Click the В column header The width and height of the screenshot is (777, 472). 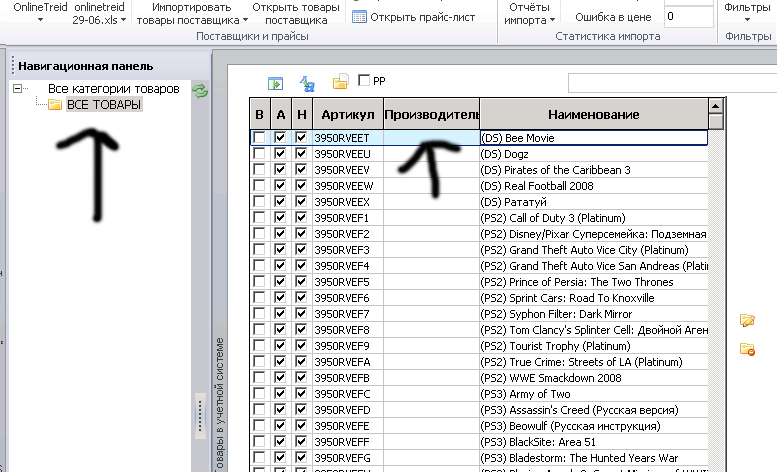[260, 114]
